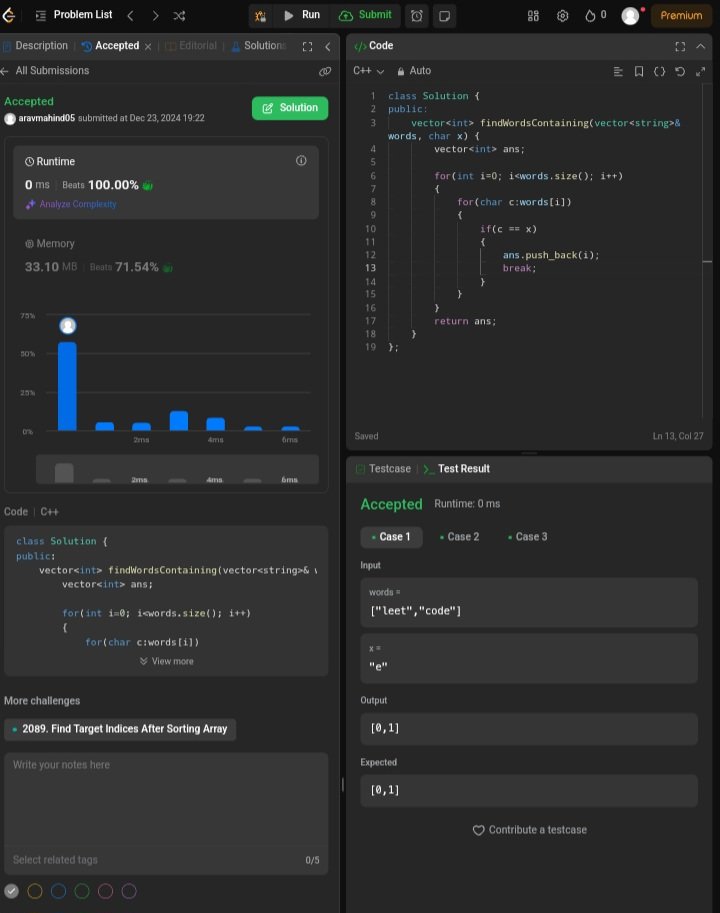Click the curly braces snippet icon

coord(659,72)
